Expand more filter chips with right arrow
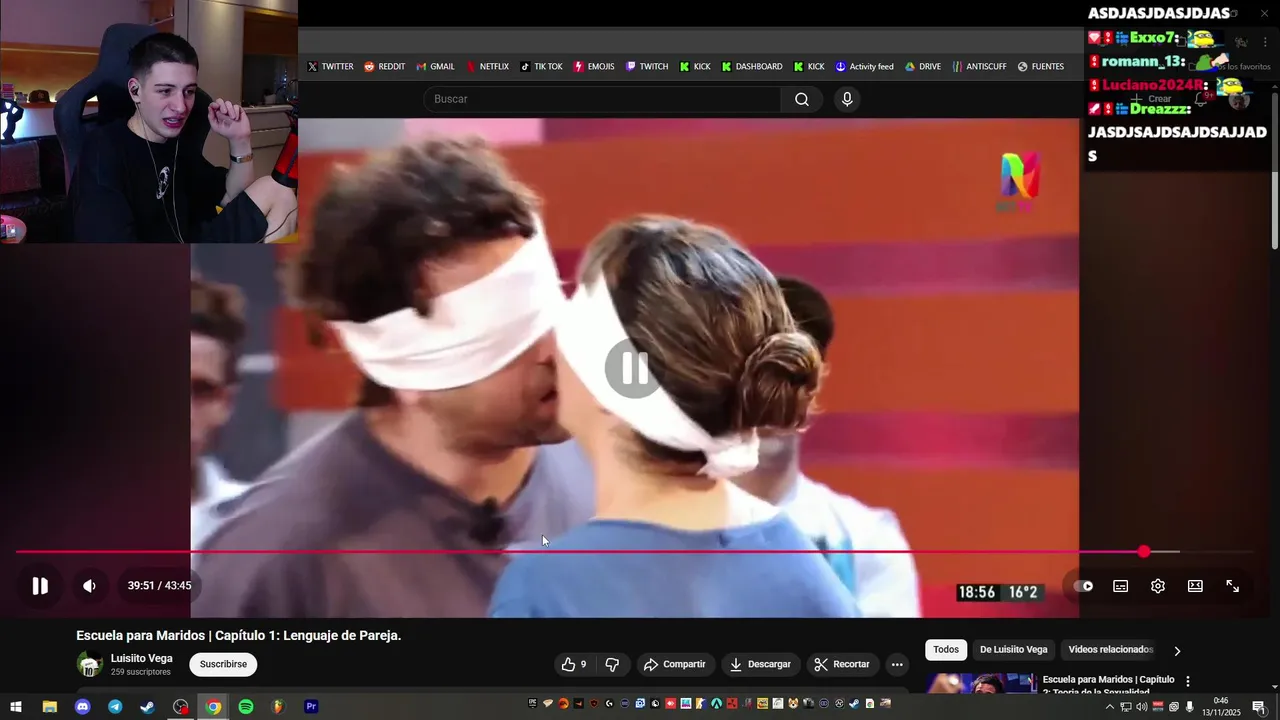Viewport: 1280px width, 720px height. click(x=1177, y=651)
